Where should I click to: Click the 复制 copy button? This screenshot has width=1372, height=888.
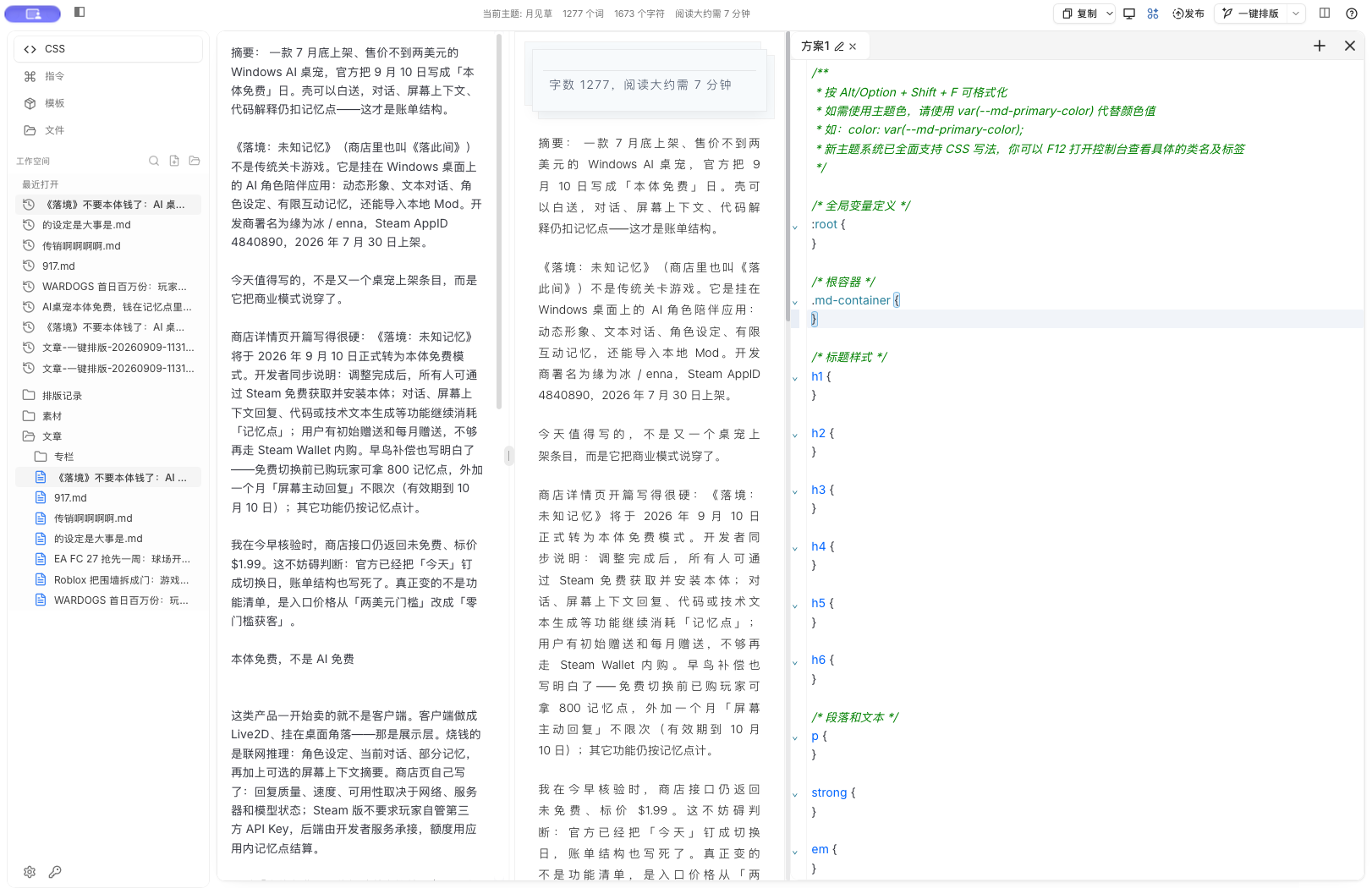[1079, 14]
